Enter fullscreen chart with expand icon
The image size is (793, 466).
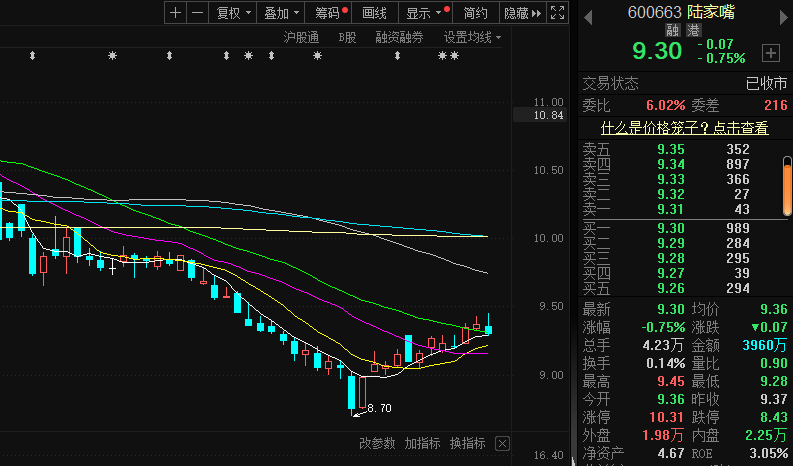pos(558,13)
